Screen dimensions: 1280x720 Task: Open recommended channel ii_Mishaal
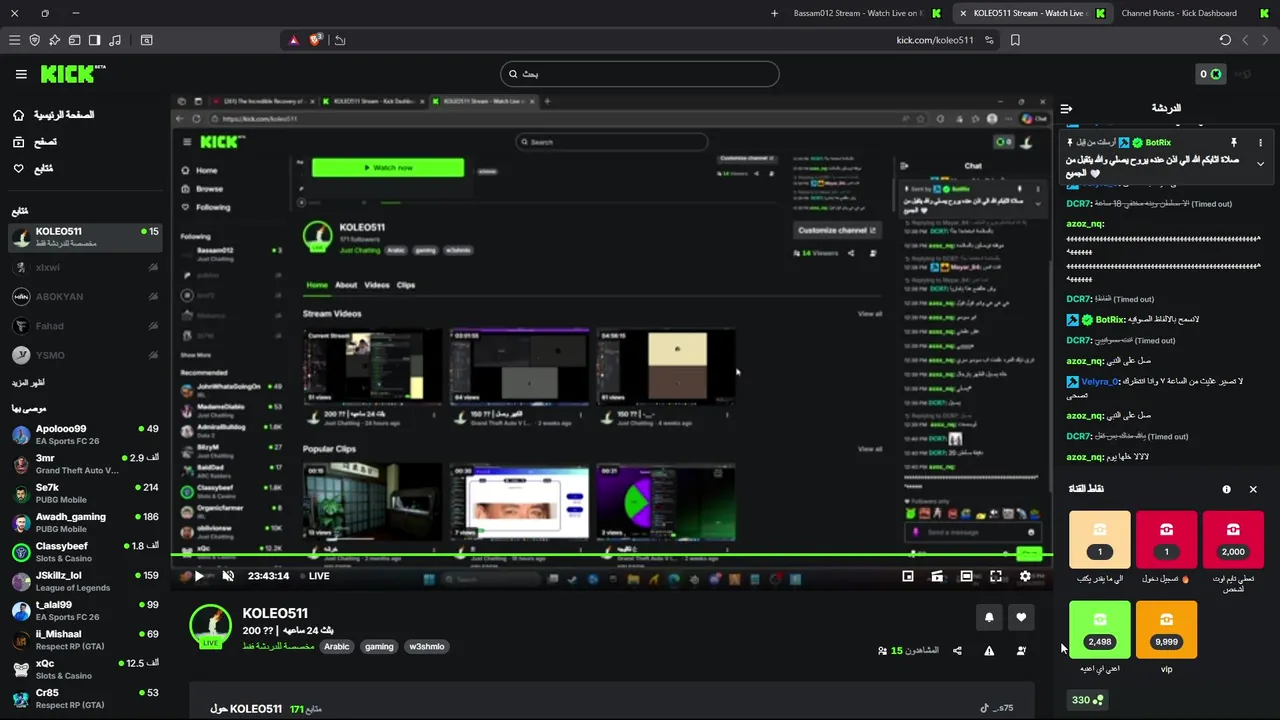pyautogui.click(x=85, y=639)
